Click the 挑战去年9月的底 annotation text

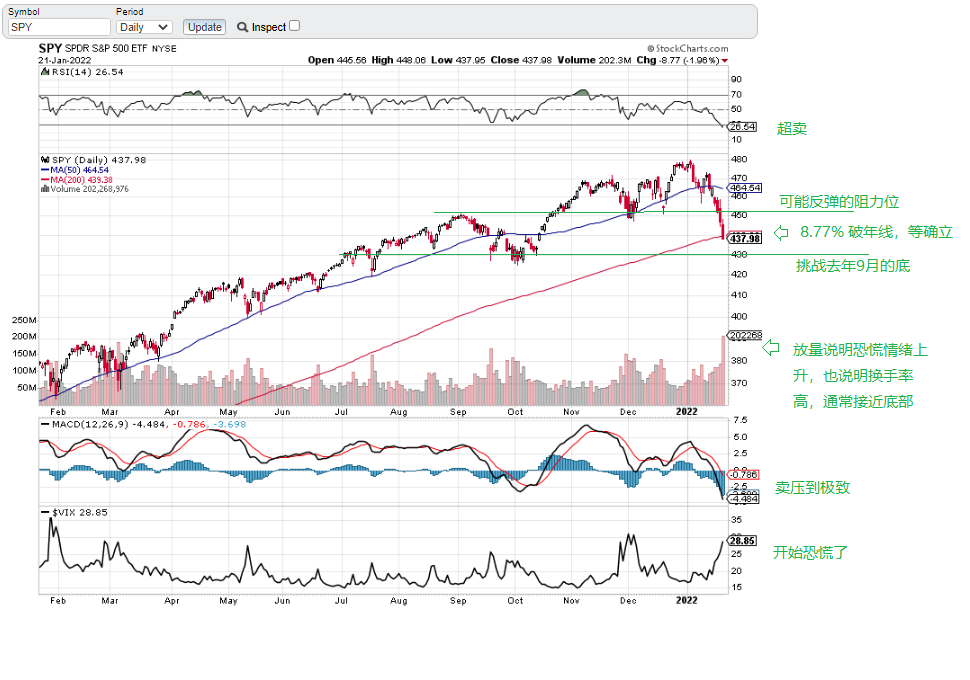click(x=853, y=266)
